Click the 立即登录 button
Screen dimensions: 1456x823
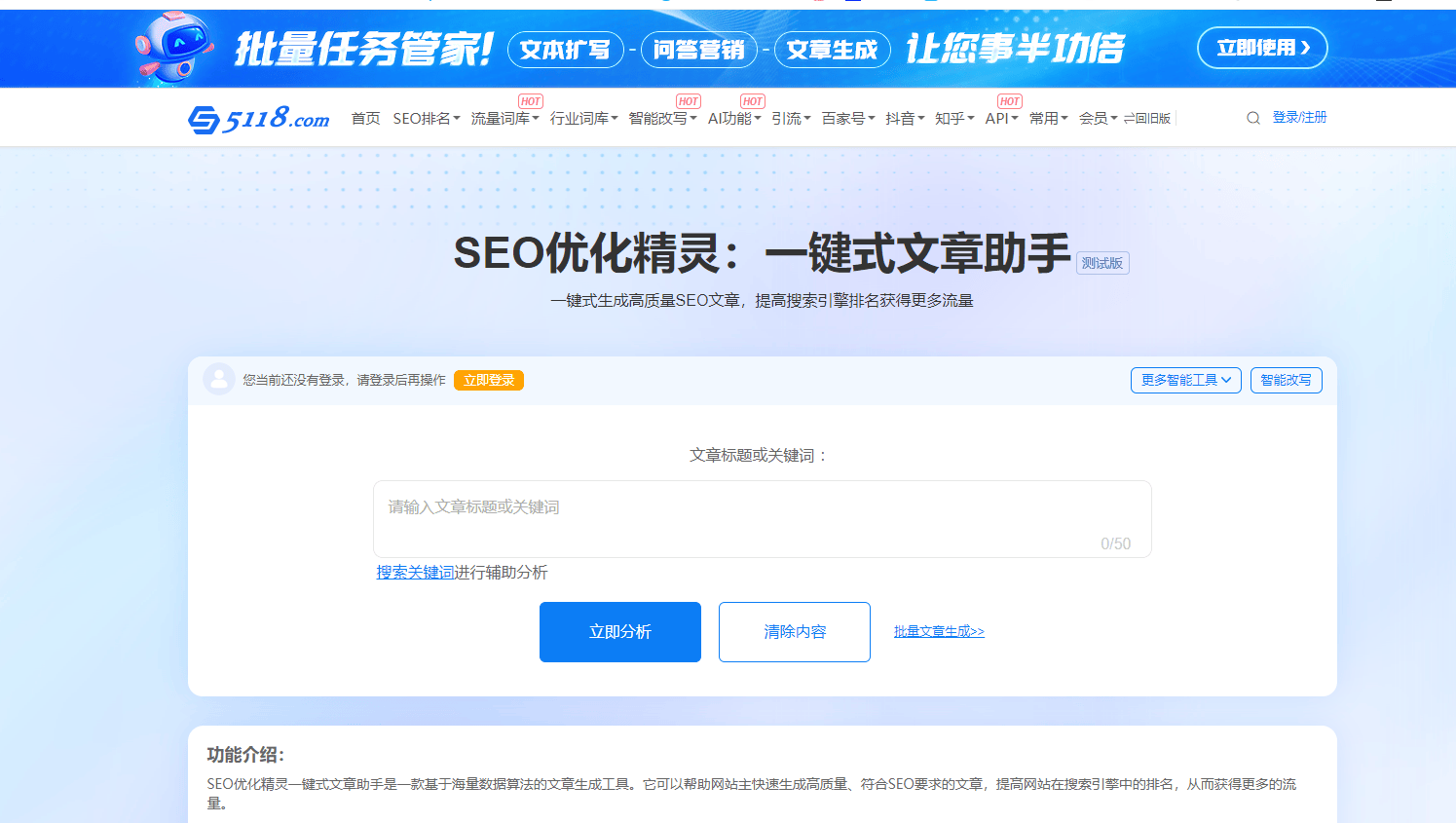click(x=488, y=380)
